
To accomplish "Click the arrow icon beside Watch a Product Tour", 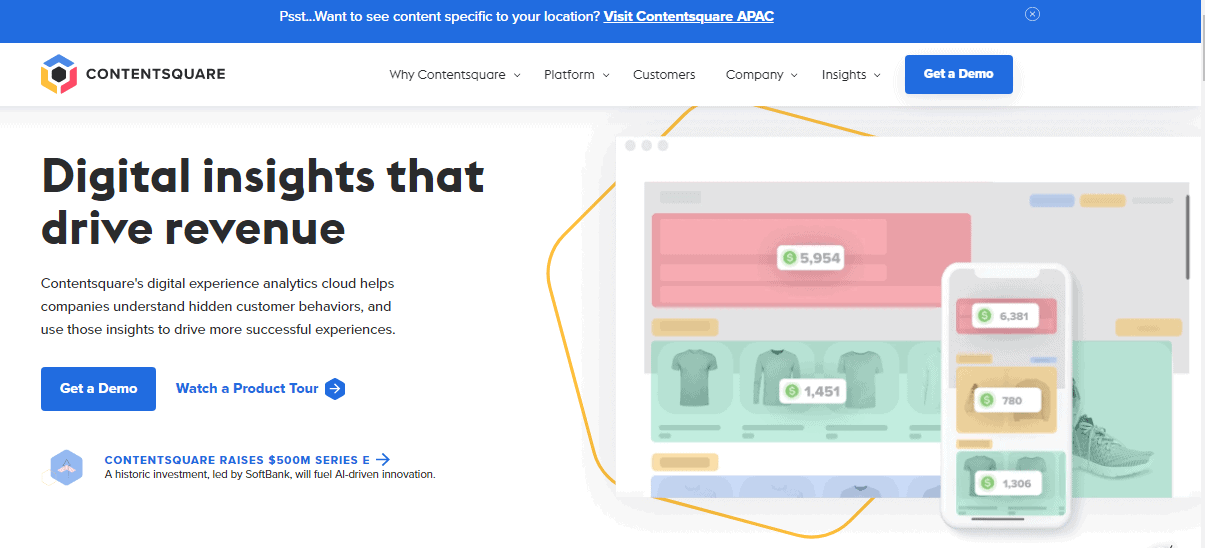I will point(335,388).
